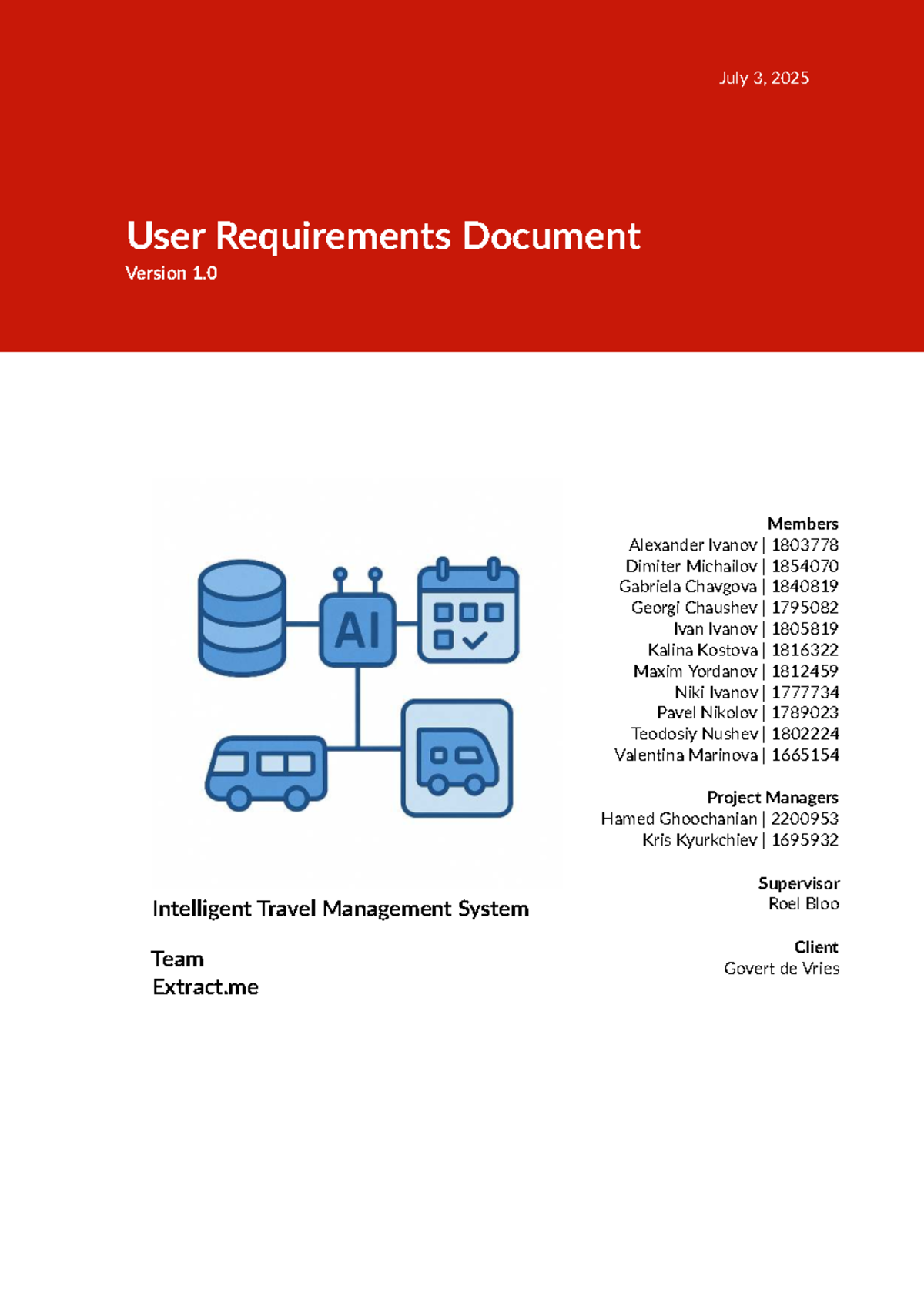
Task: Click the row 'Niki Ivanov | 1777734'
Action: (x=756, y=692)
